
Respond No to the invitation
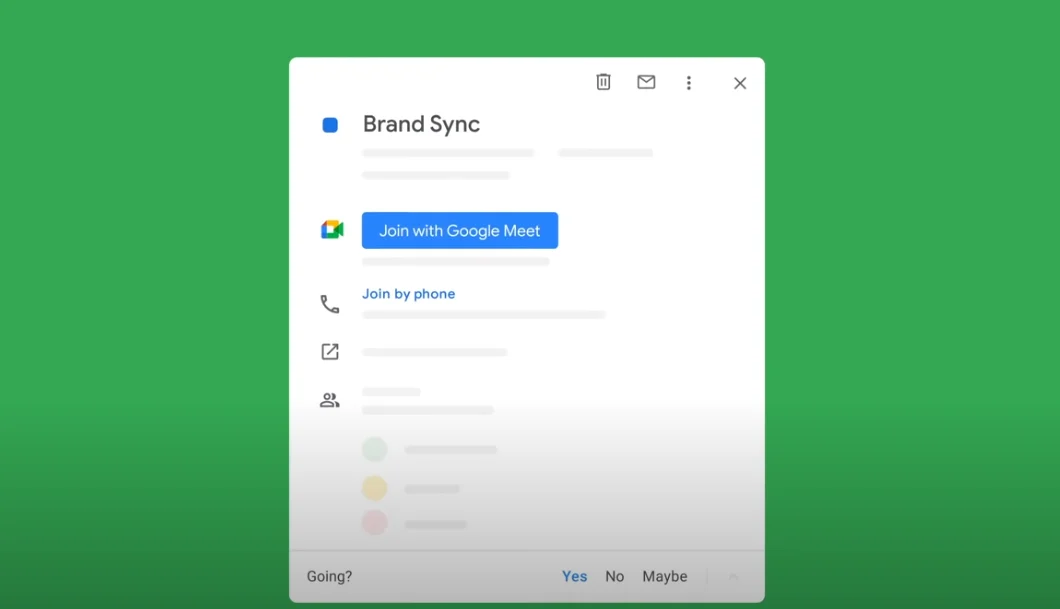pos(614,576)
